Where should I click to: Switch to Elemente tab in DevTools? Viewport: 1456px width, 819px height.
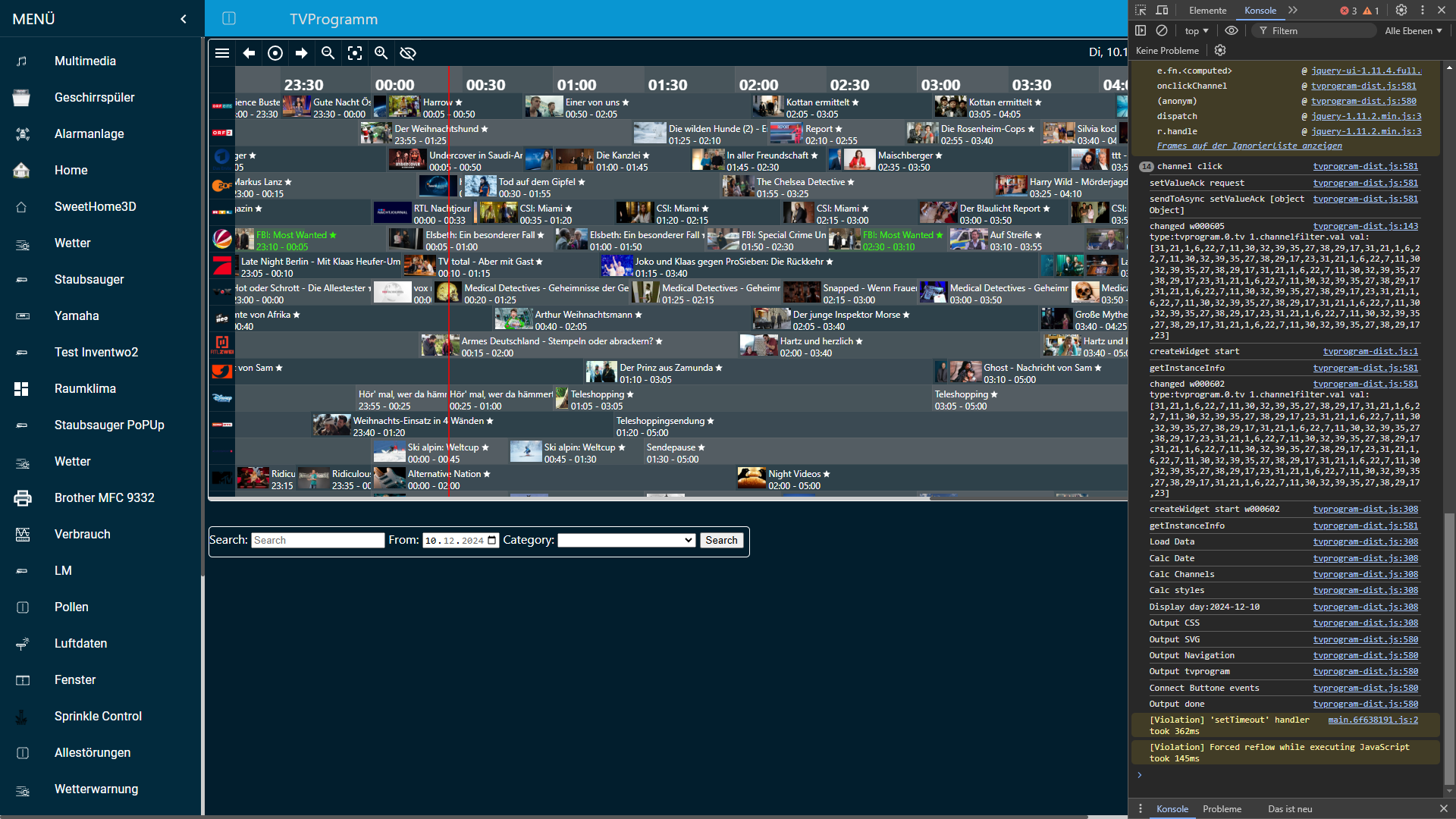click(x=1207, y=11)
